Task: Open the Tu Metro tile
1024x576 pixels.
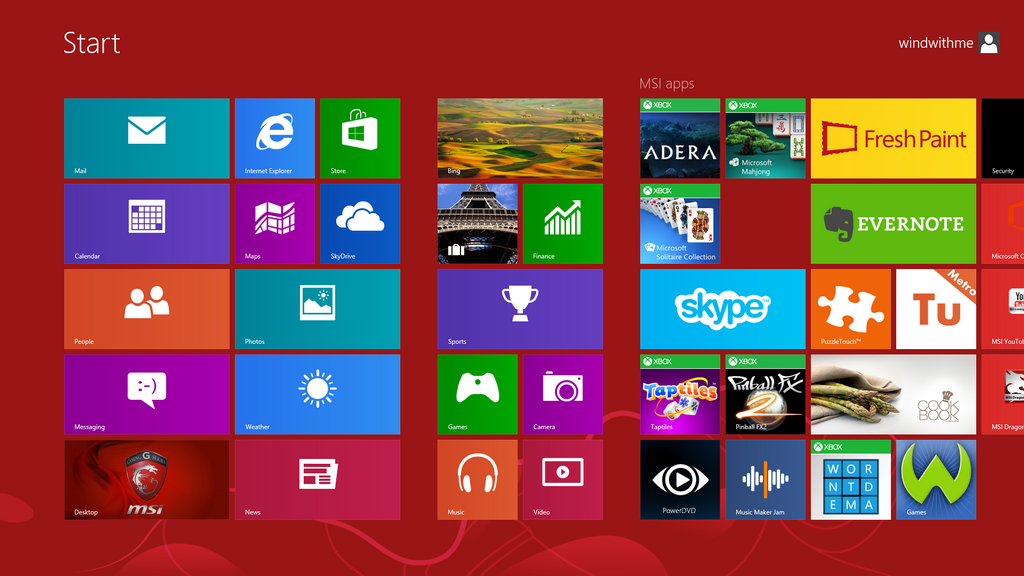Action: pos(936,310)
